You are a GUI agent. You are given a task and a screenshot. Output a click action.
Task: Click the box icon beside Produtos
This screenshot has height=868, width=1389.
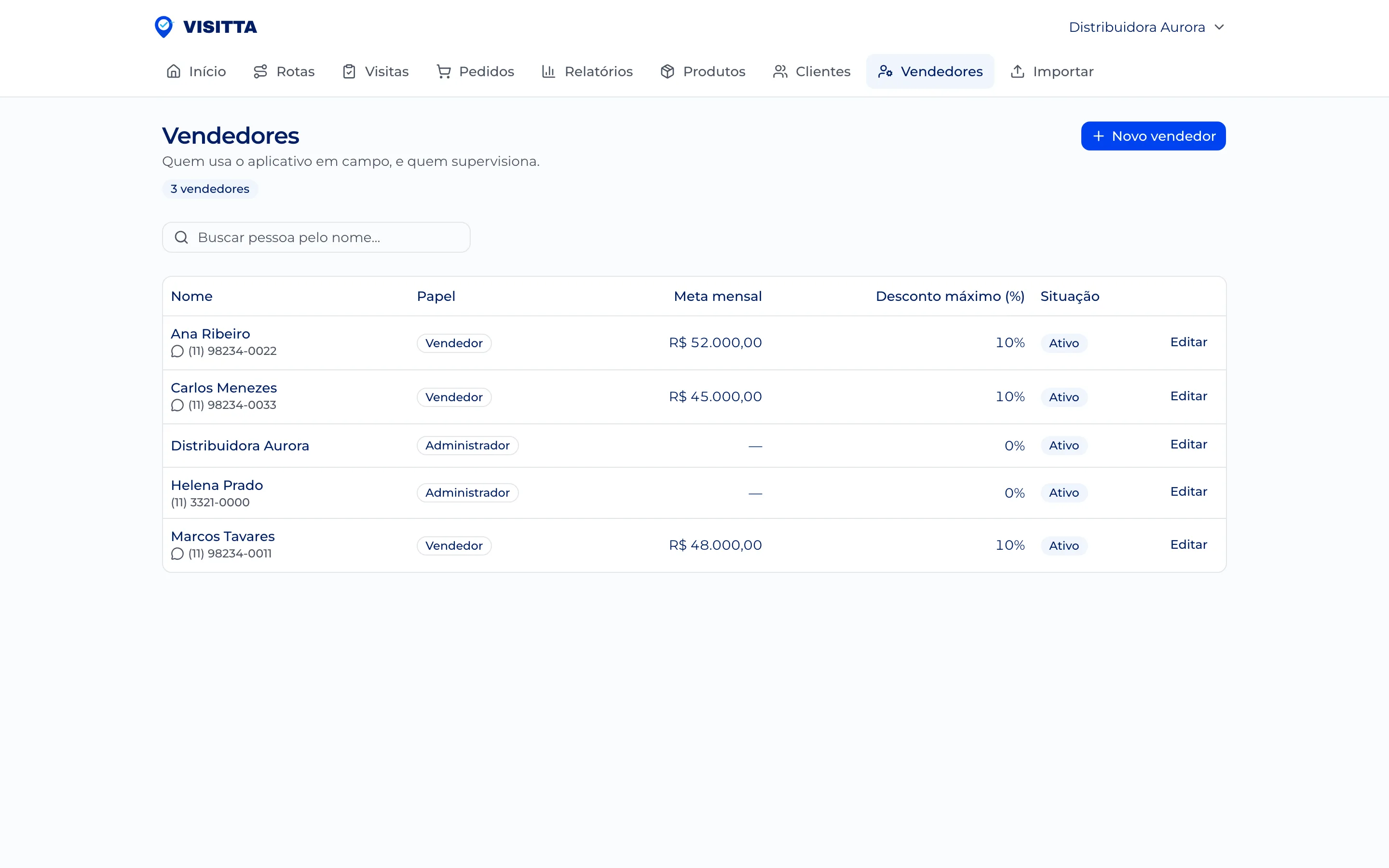667,71
